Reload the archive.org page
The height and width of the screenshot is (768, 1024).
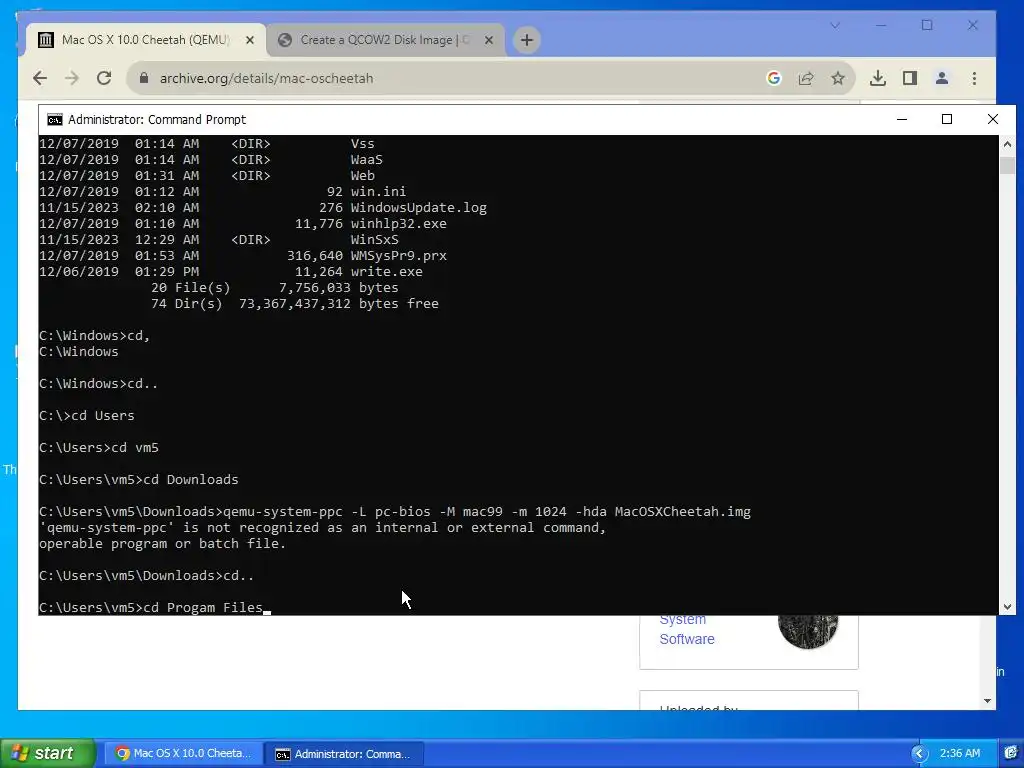(104, 78)
